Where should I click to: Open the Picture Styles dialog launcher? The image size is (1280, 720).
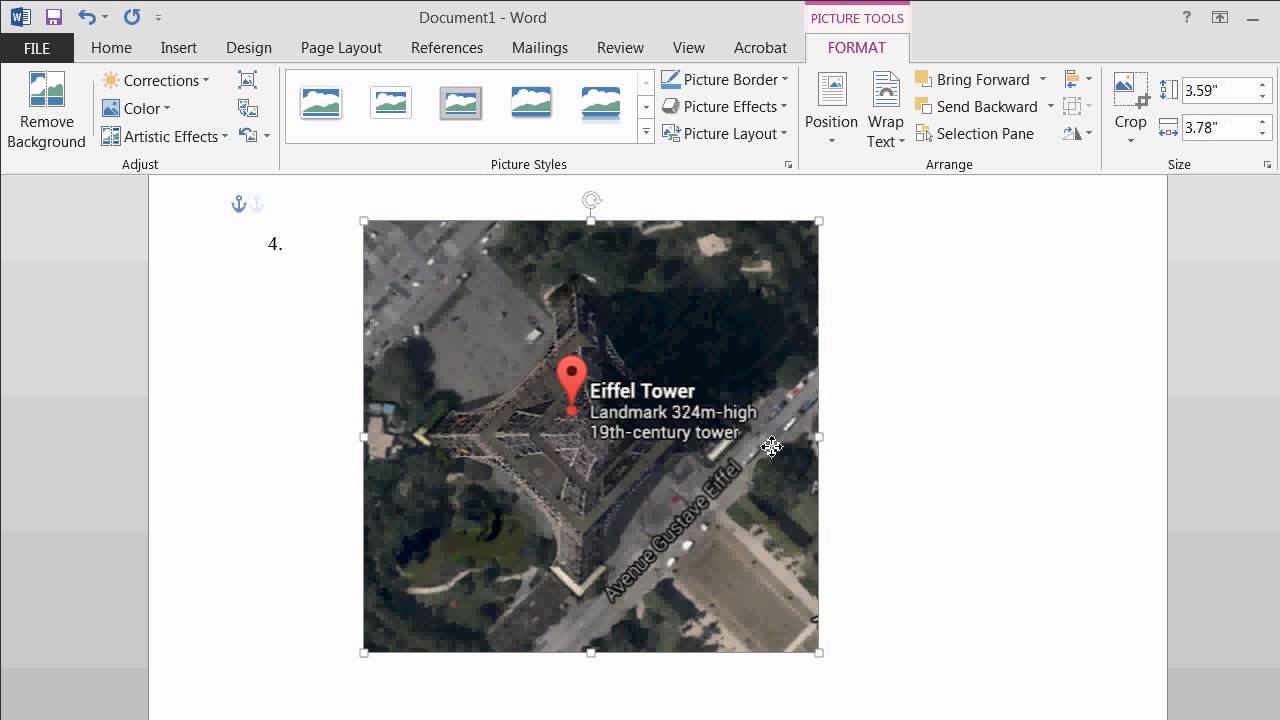pyautogui.click(x=788, y=164)
